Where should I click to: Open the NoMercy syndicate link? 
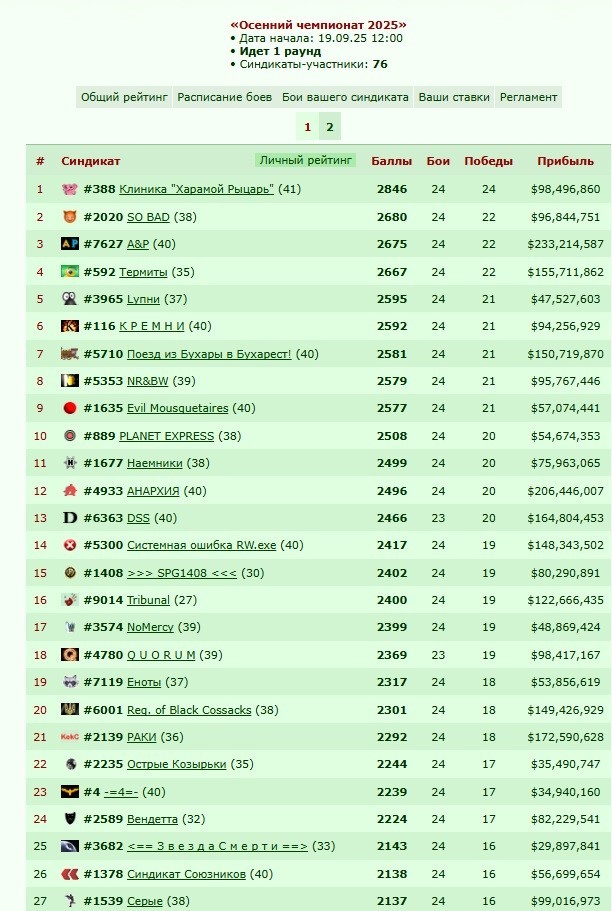[x=151, y=627]
